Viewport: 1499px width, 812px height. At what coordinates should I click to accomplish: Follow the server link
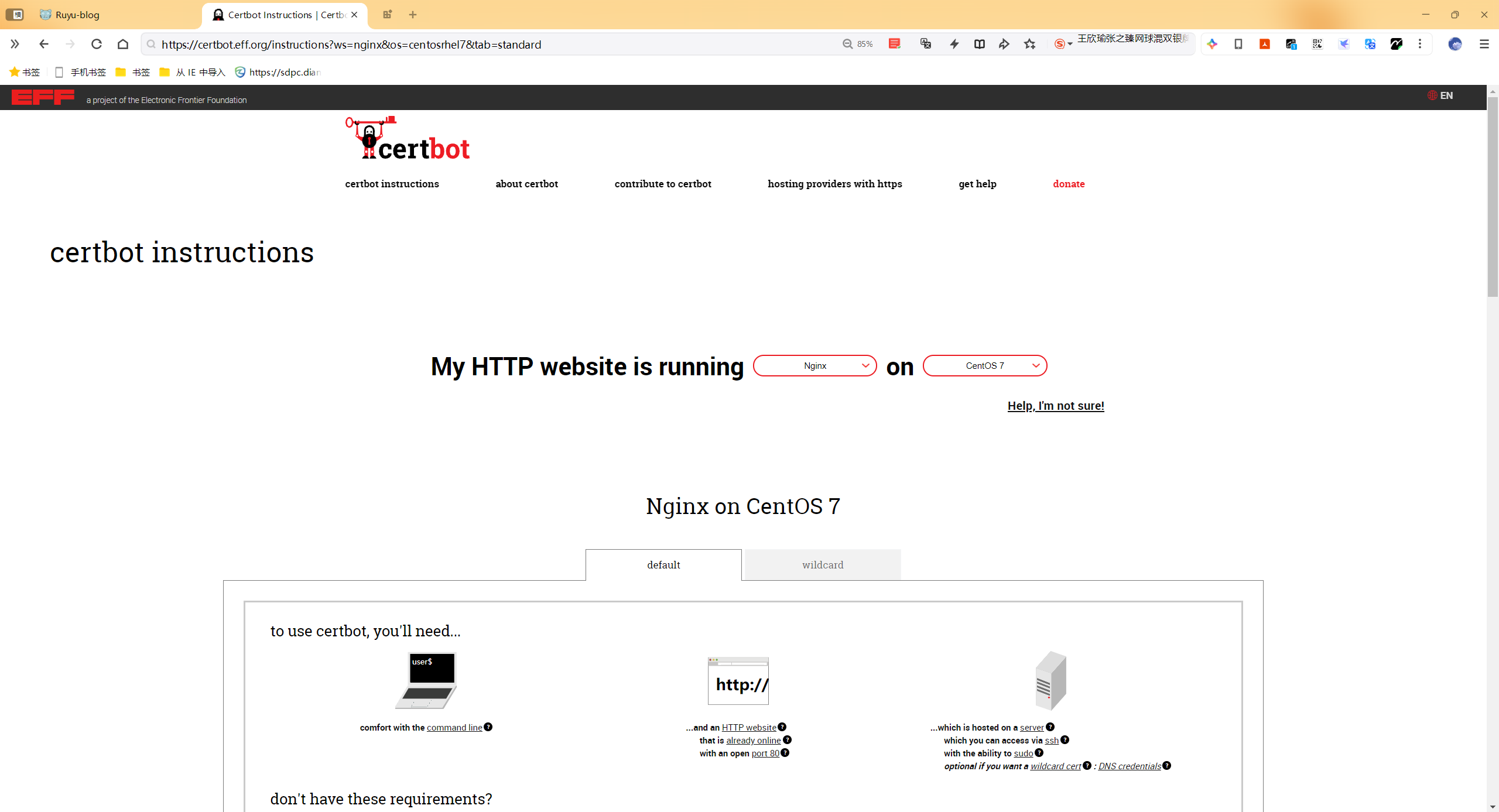coord(1032,727)
